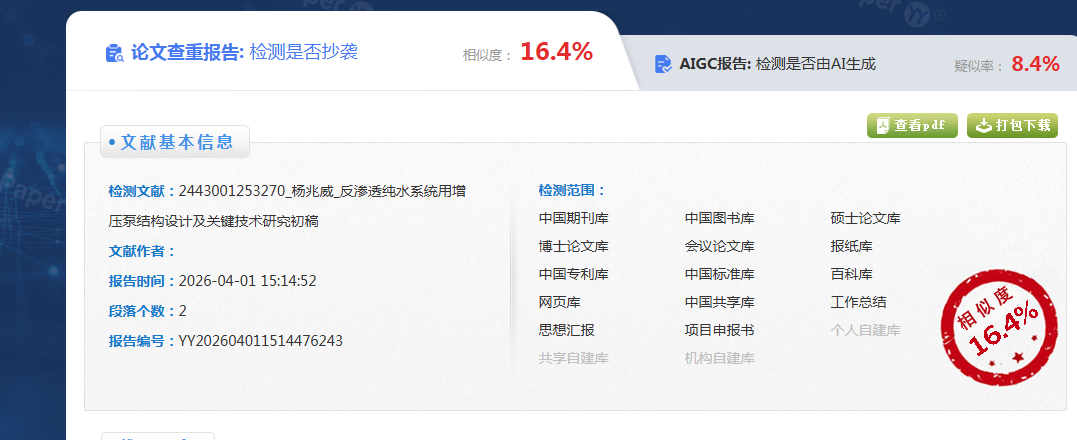Click 网页库 in detection scope

pos(559,302)
